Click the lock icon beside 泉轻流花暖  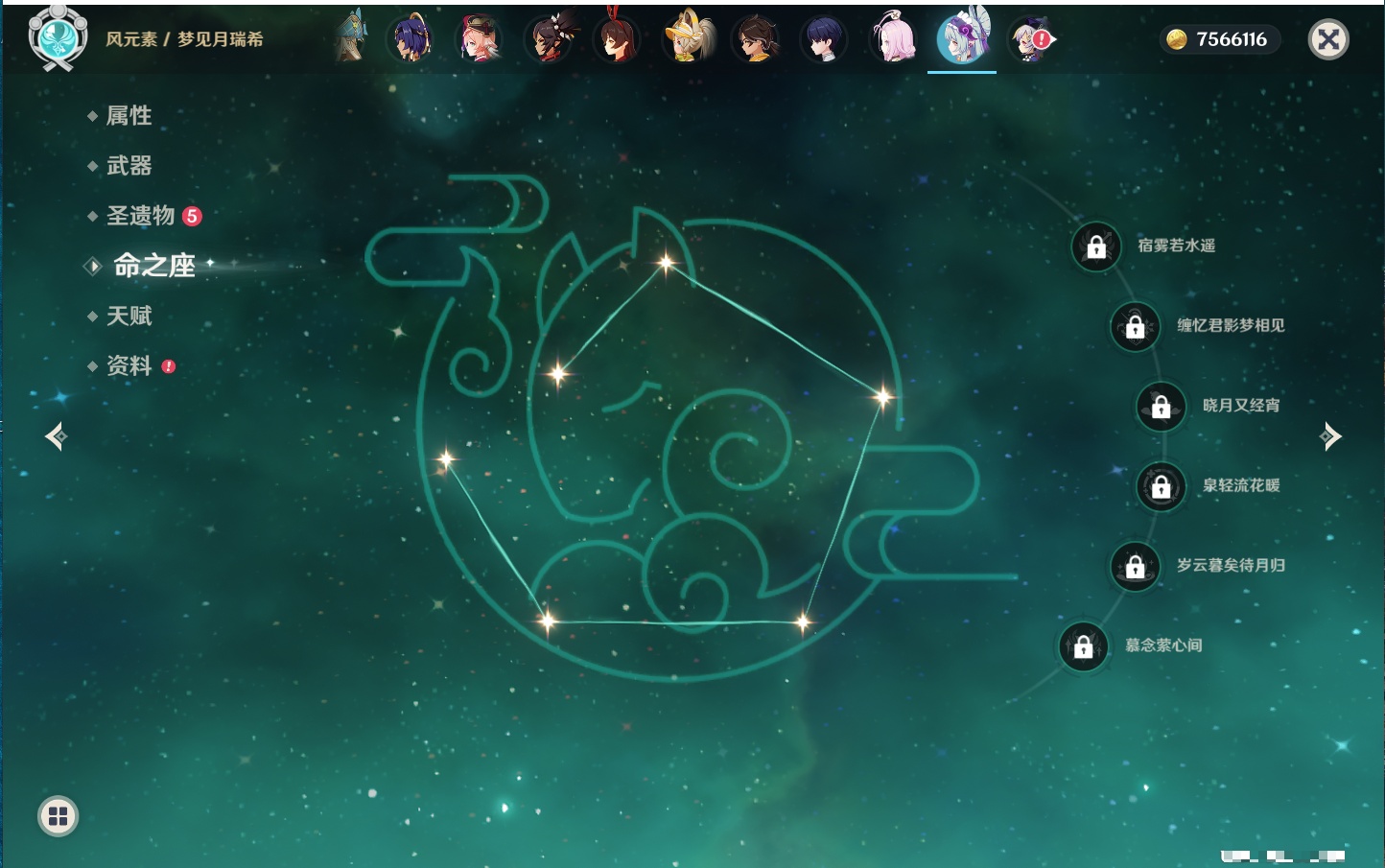pos(1162,486)
